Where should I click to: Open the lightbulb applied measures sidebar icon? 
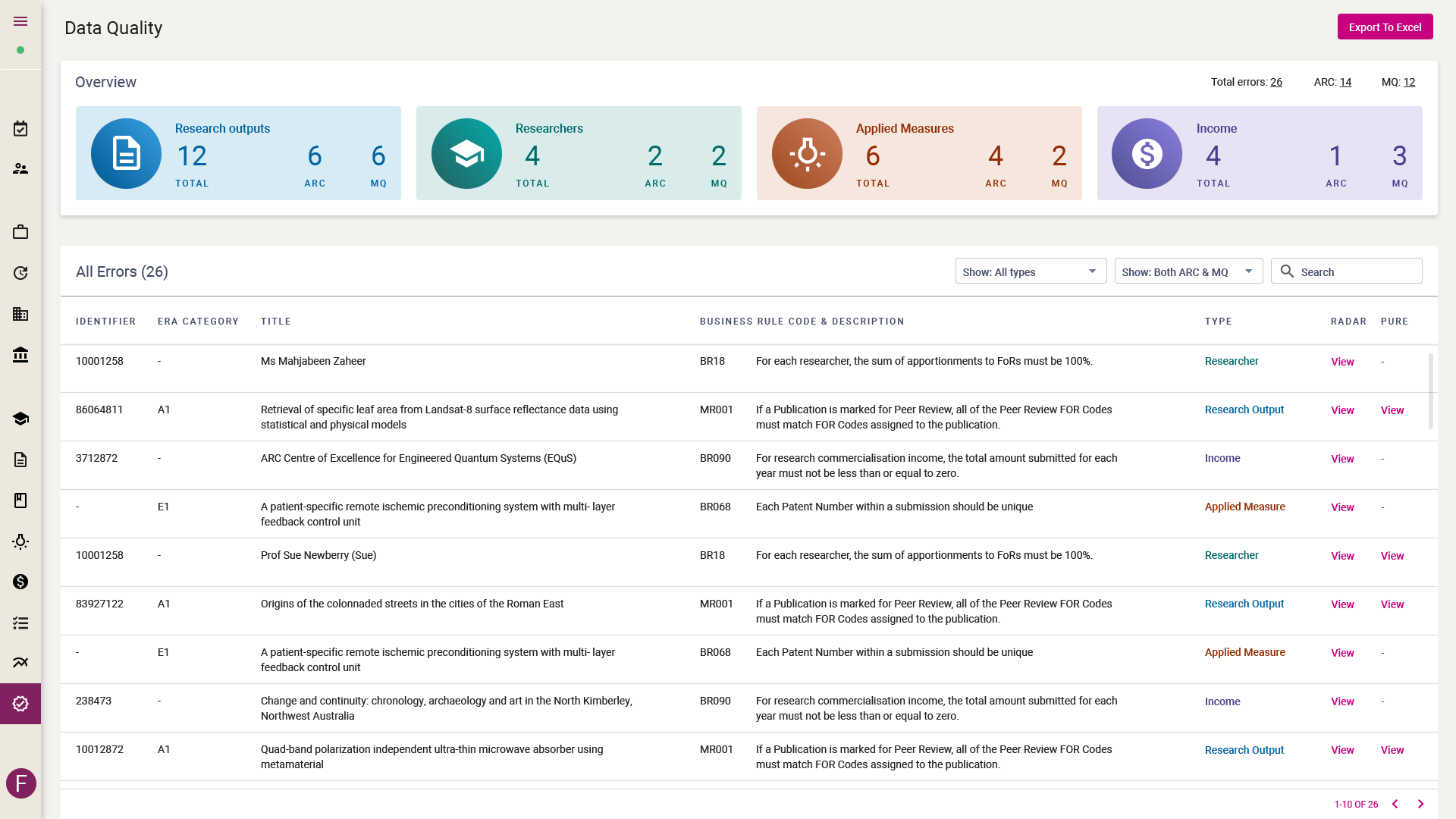coord(20,541)
